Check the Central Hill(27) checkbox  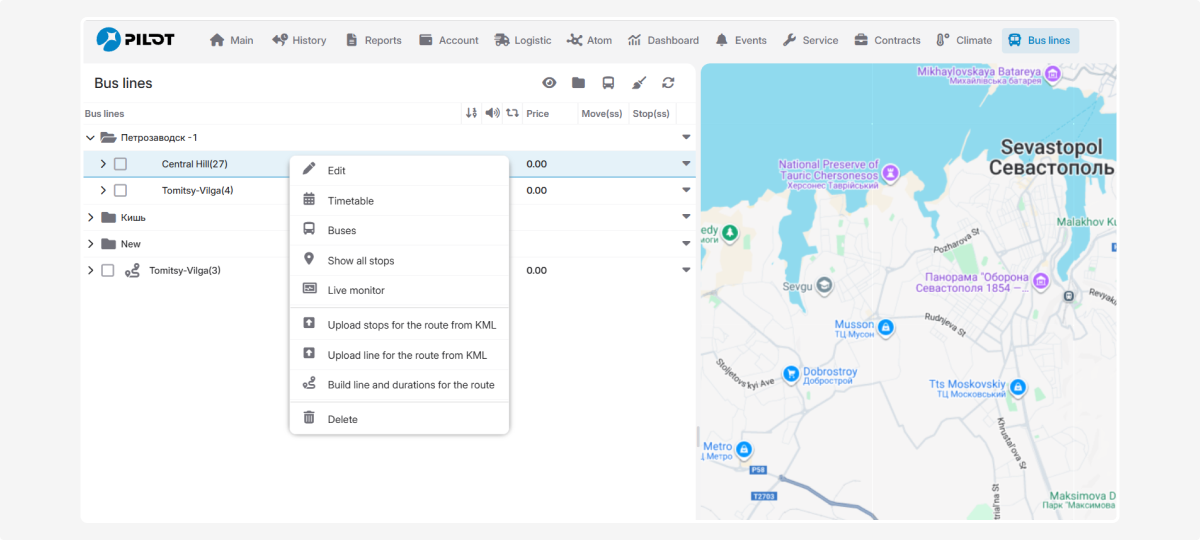coord(120,164)
